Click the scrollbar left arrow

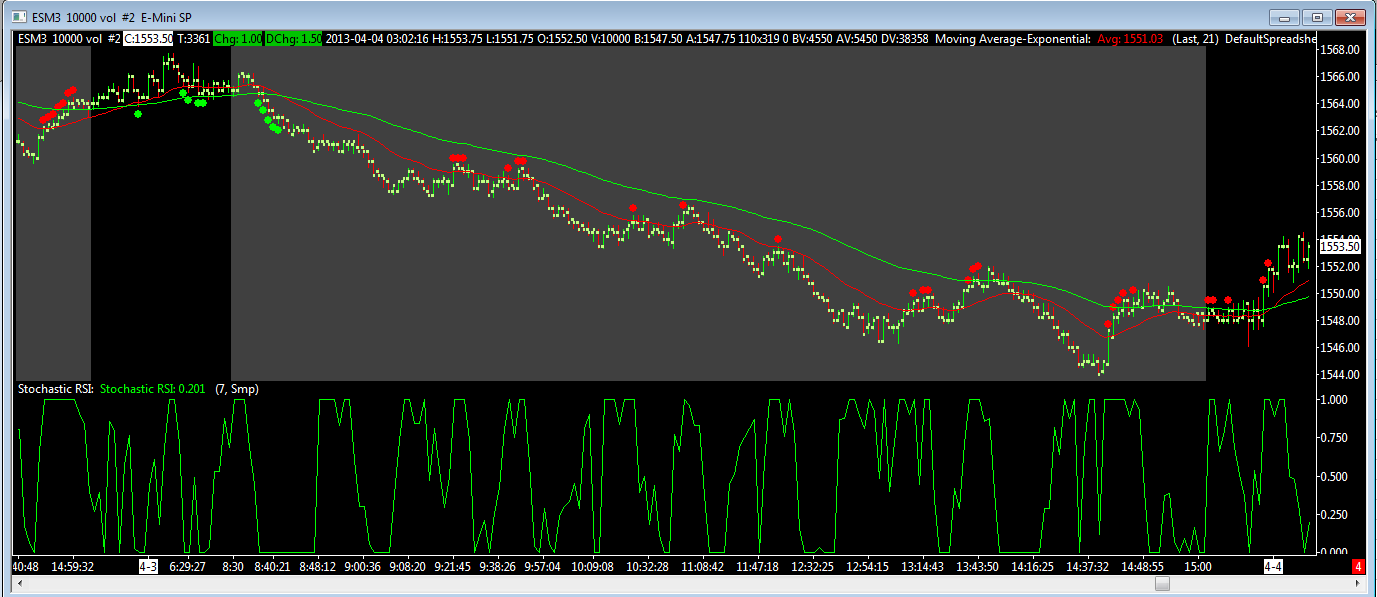(19, 584)
